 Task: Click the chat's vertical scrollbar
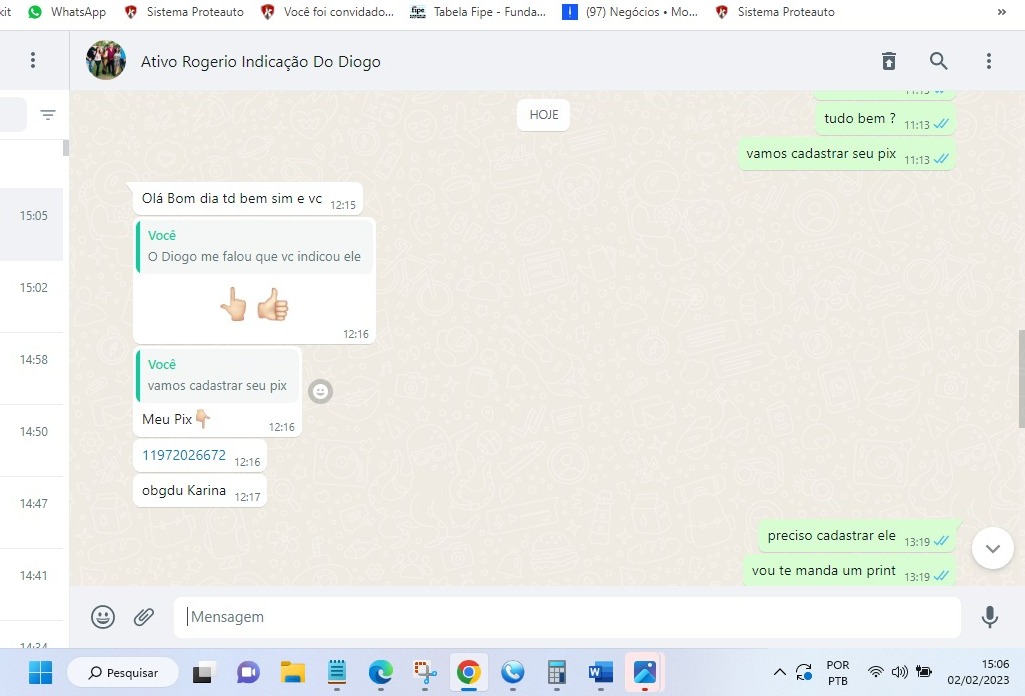(1020, 380)
